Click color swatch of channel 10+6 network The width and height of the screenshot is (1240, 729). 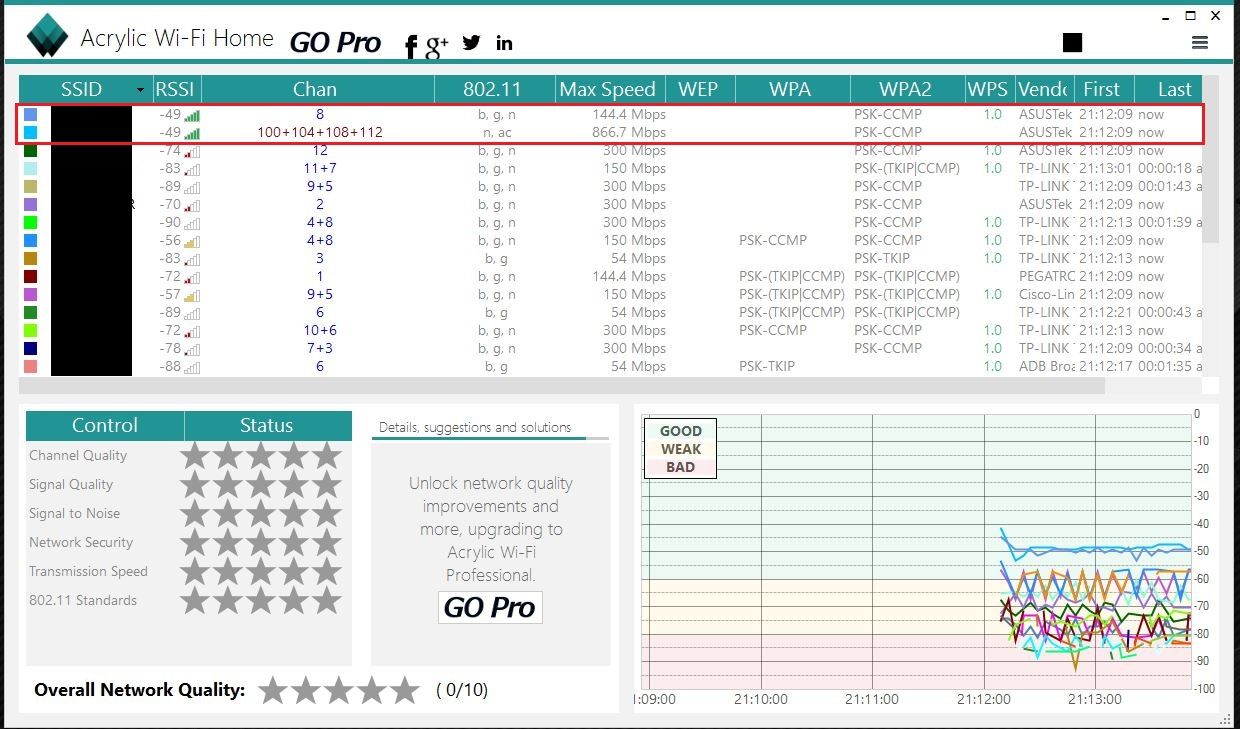coord(30,330)
